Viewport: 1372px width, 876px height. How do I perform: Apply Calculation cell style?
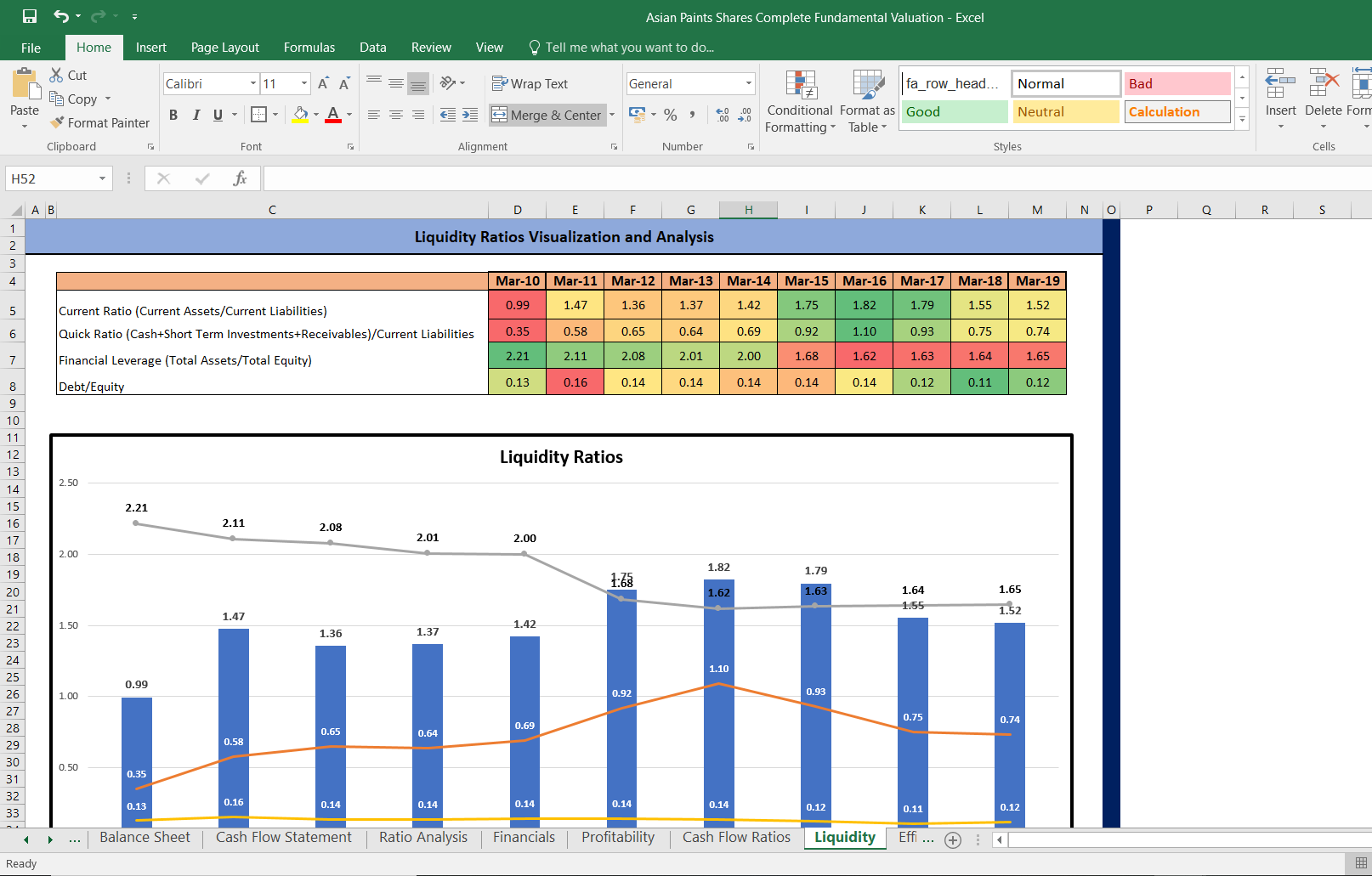pos(1177,112)
